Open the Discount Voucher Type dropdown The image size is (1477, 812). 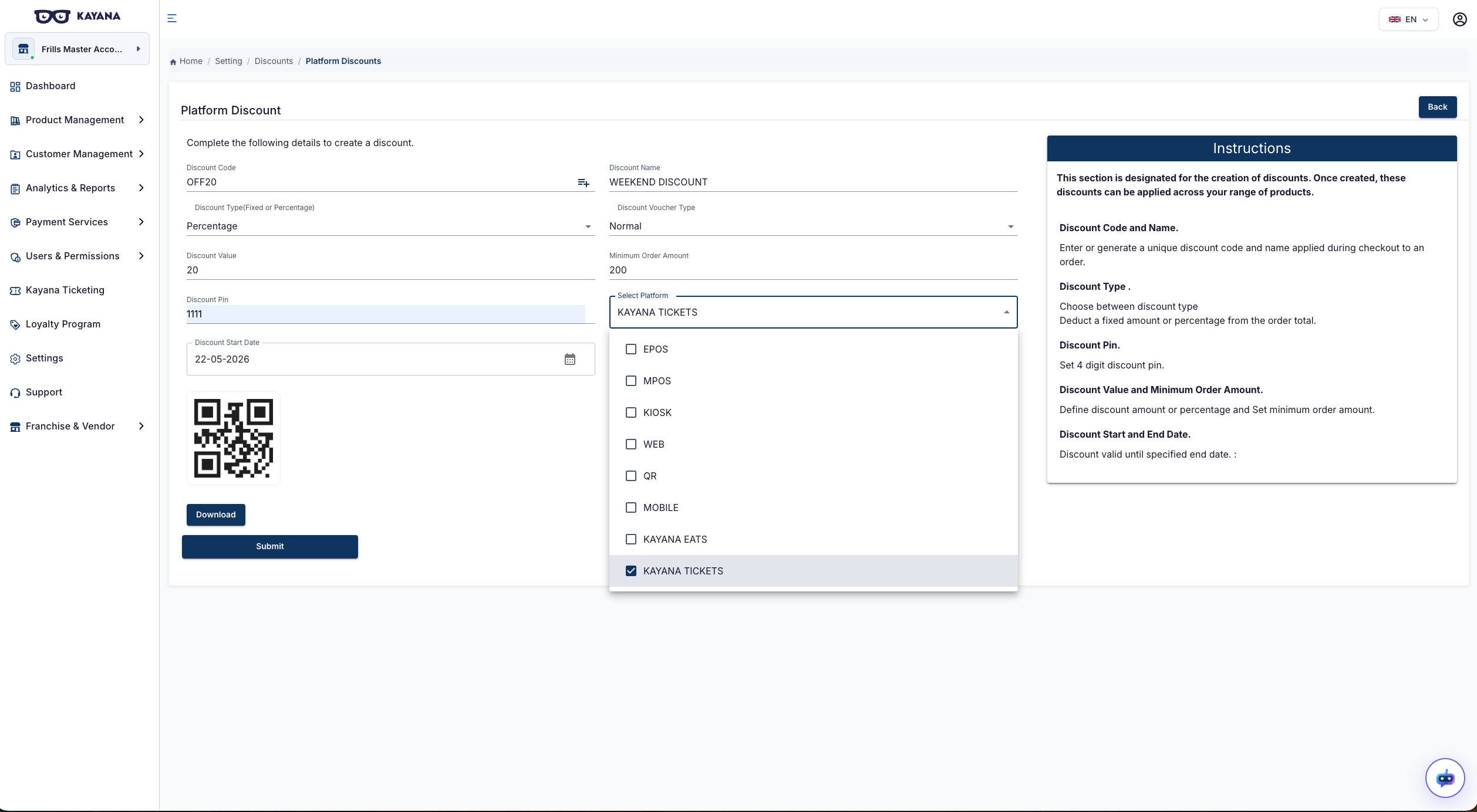coord(813,226)
